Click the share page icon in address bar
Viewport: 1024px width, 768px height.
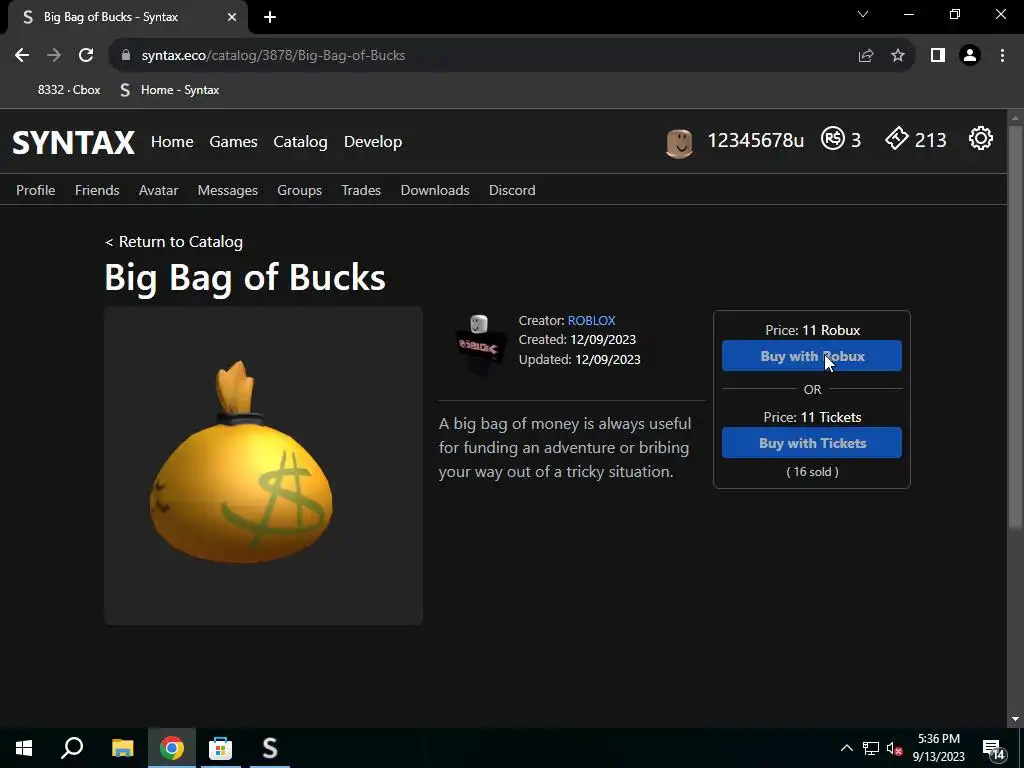tap(866, 56)
